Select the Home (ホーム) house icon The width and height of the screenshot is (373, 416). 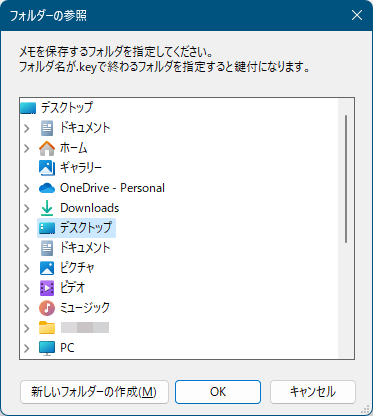coord(47,148)
